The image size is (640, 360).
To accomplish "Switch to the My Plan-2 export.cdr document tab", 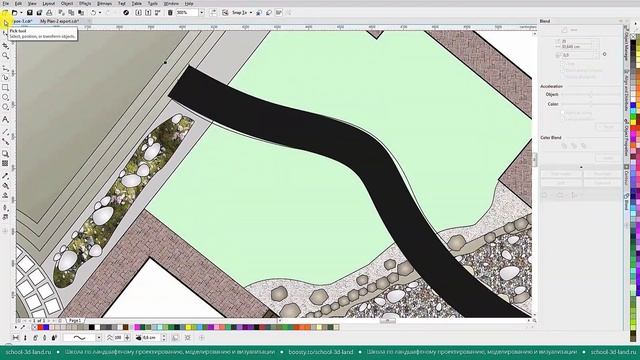I will click(60, 21).
